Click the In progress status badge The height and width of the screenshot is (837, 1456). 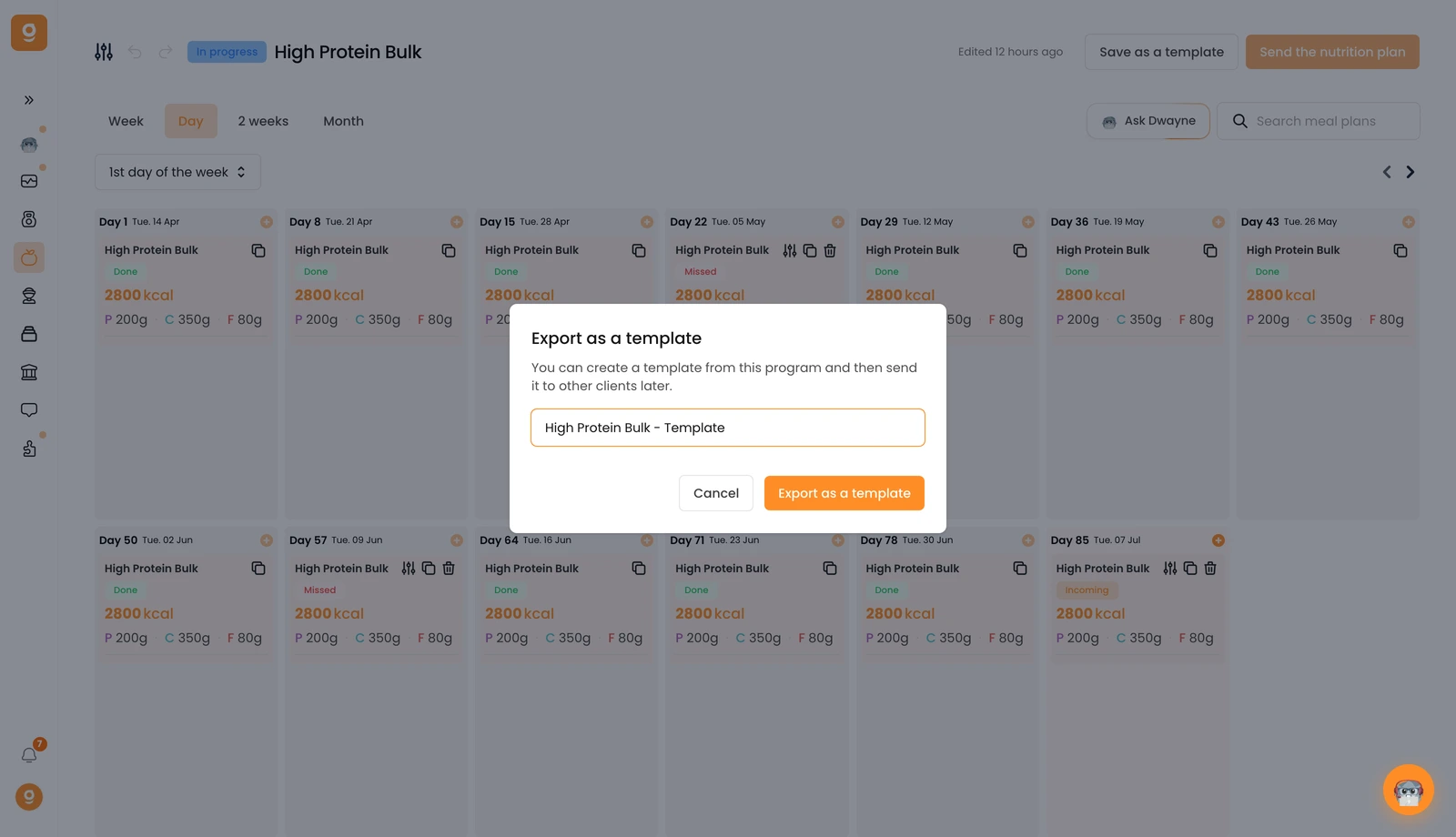tap(227, 52)
